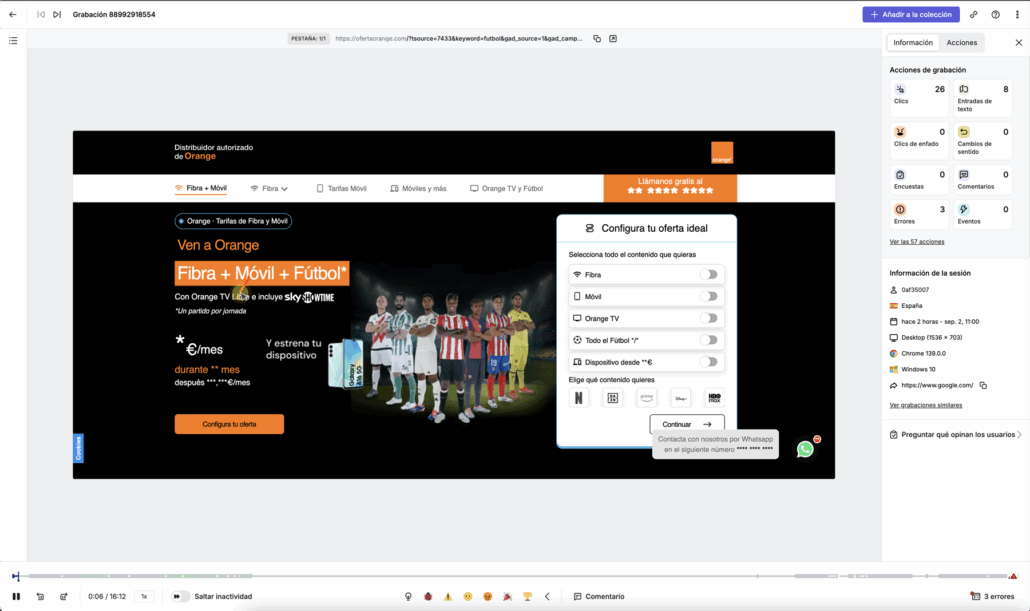The width and height of the screenshot is (1030, 611).
Task: Click the timeline playhead start marker
Action: (16, 576)
